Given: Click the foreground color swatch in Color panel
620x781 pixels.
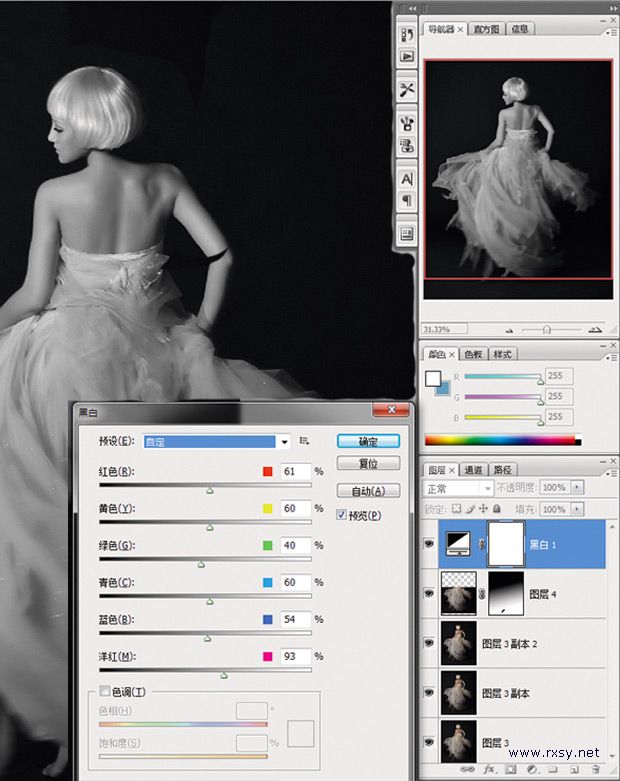Looking at the screenshot, I should pos(433,379).
